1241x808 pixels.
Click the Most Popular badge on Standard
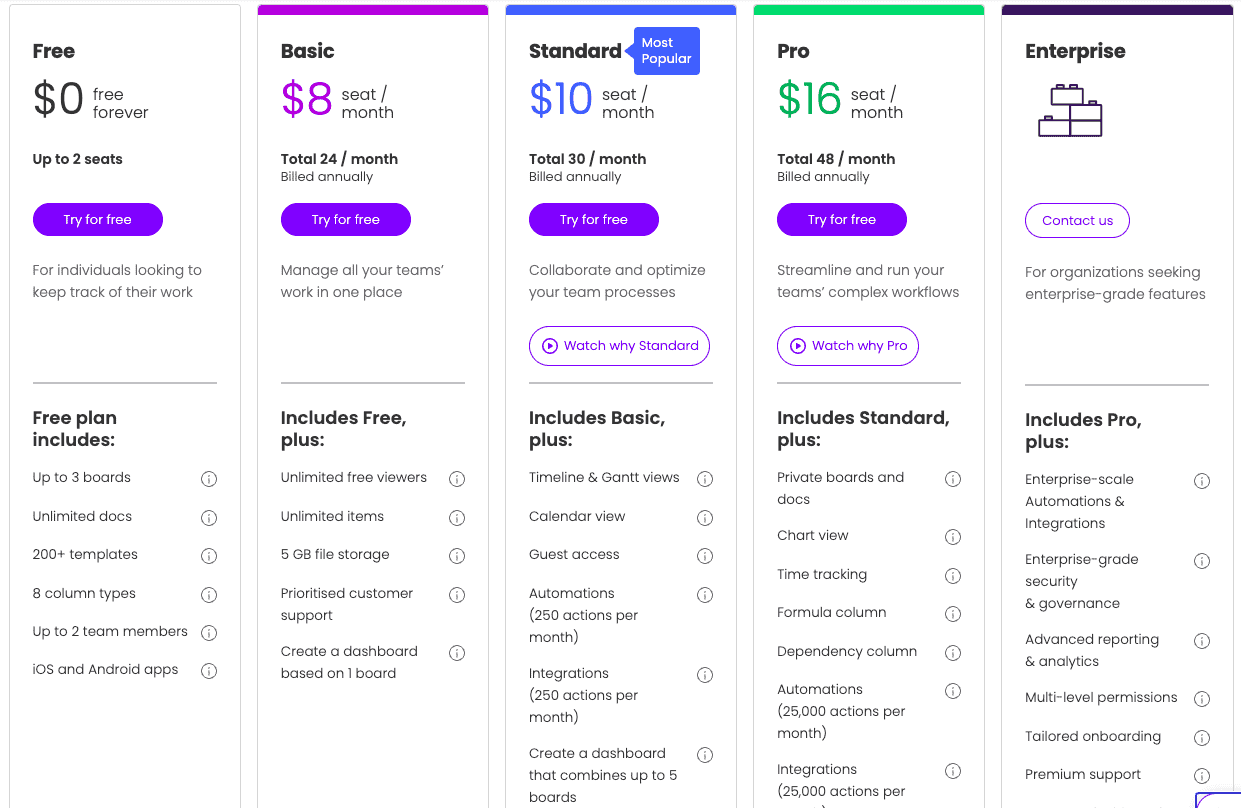pos(666,50)
